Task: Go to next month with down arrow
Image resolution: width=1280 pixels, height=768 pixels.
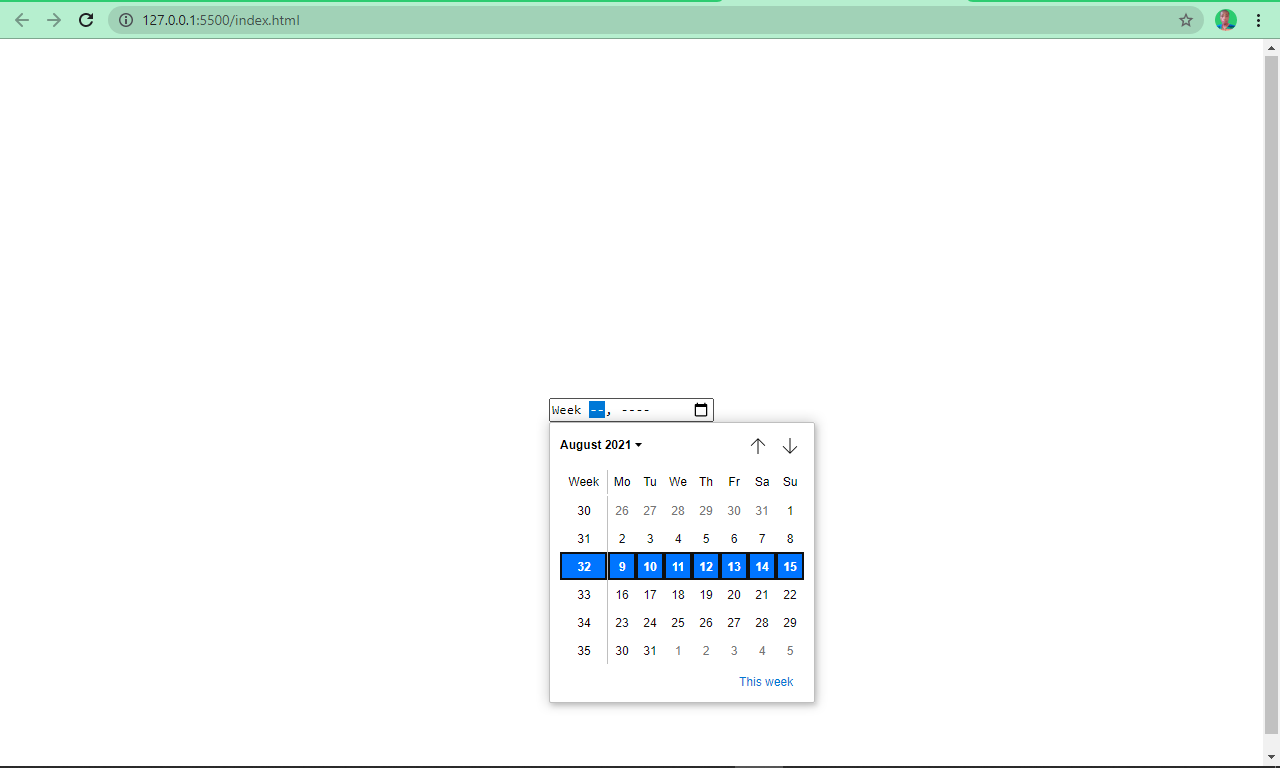Action: tap(790, 446)
